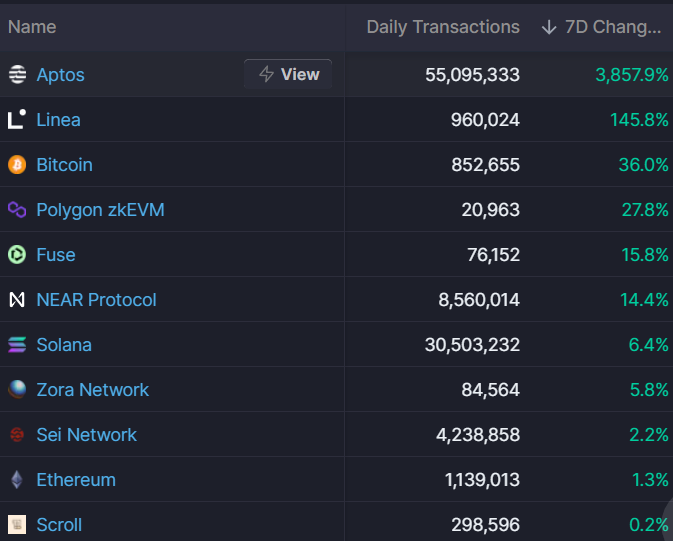Open the NEAR Protocol link

(97, 300)
